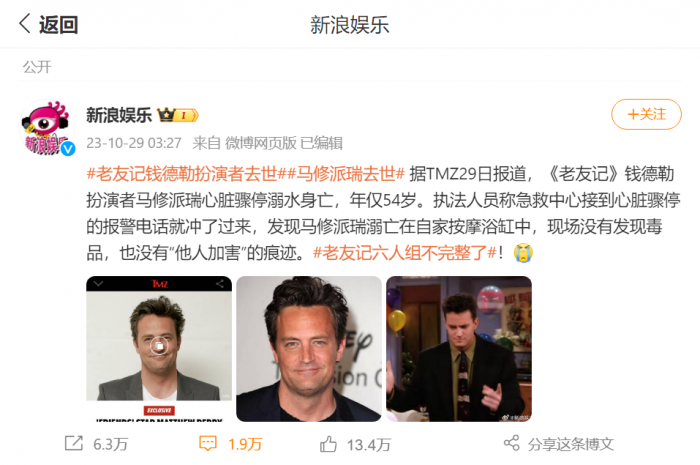Click the blue verified V badge
Viewport: 700px width, 465px height.
(x=68, y=148)
